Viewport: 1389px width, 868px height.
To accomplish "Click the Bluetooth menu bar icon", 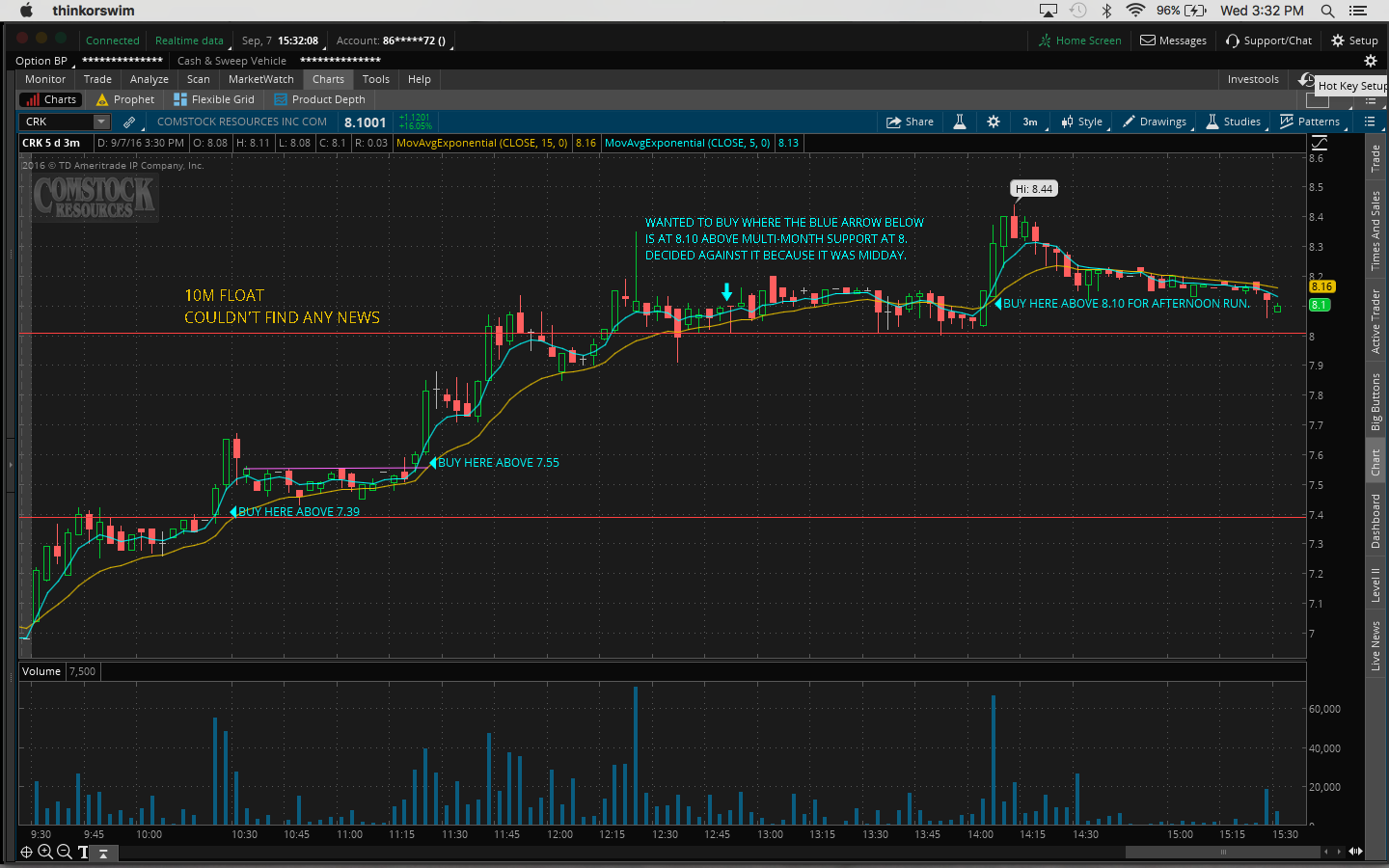I will point(1107,11).
